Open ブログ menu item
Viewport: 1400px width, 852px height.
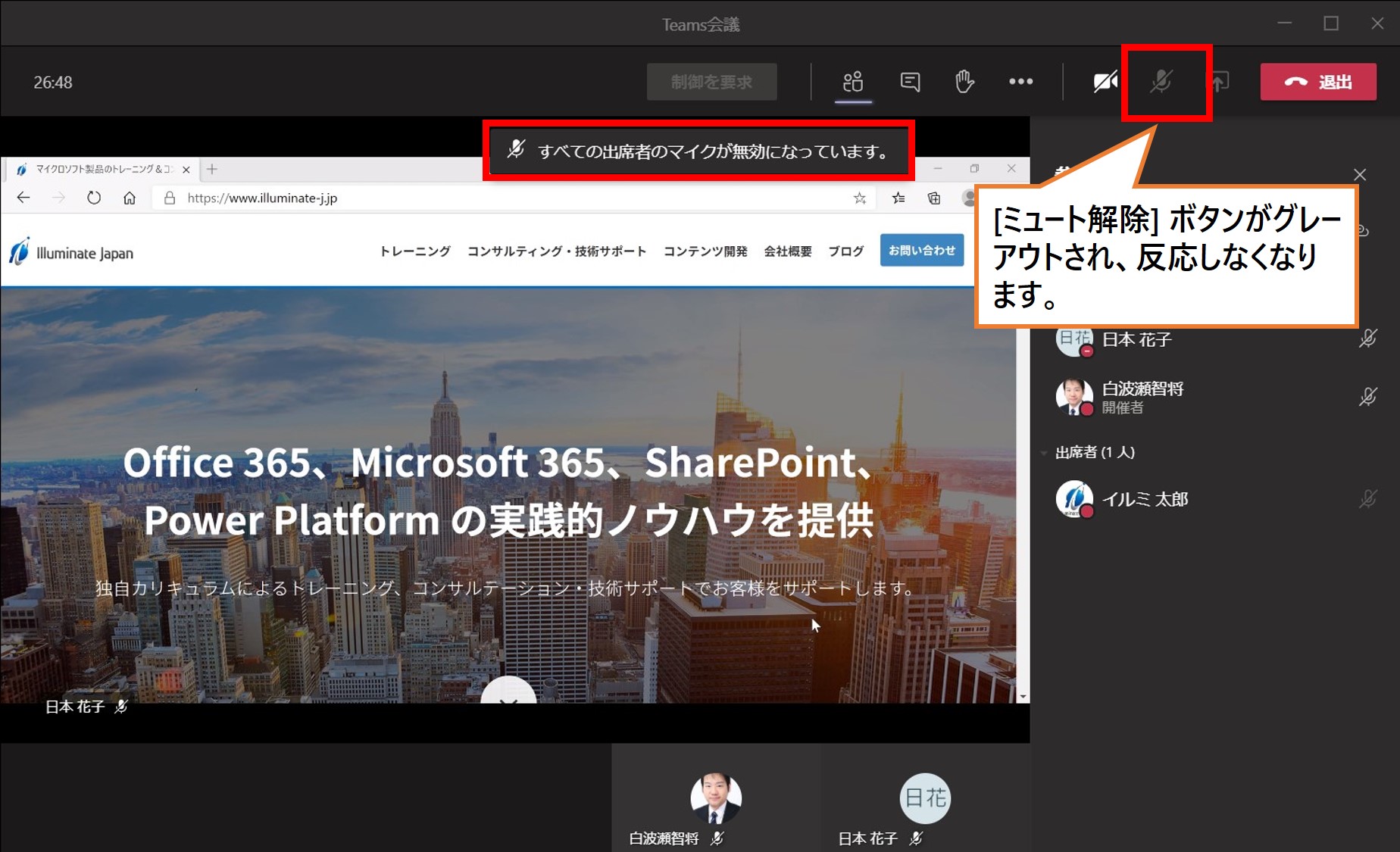(x=846, y=251)
